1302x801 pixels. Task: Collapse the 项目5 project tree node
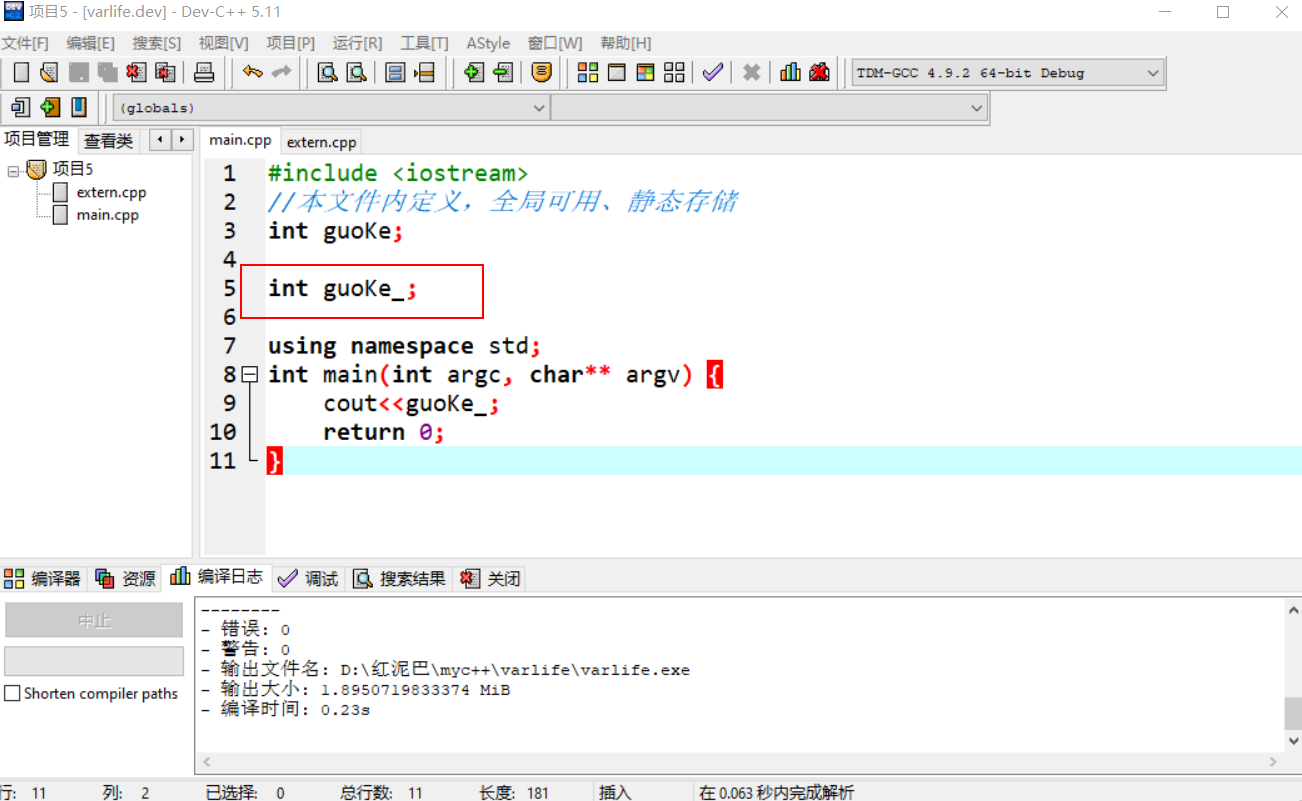[x=13, y=171]
